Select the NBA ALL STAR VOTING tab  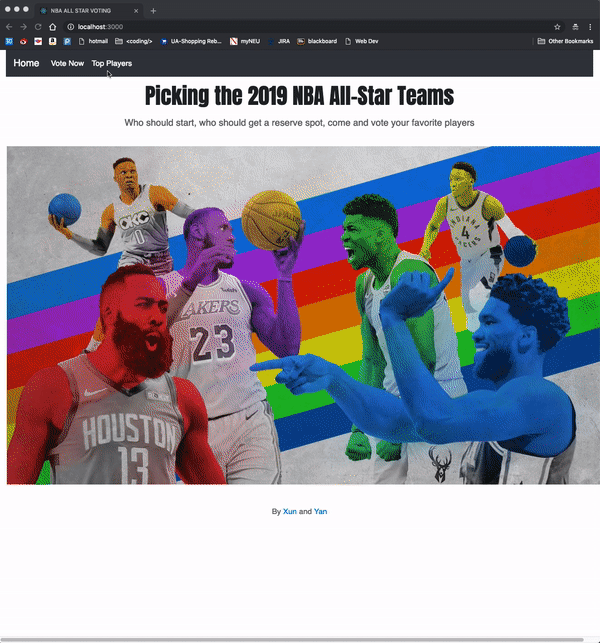point(89,11)
